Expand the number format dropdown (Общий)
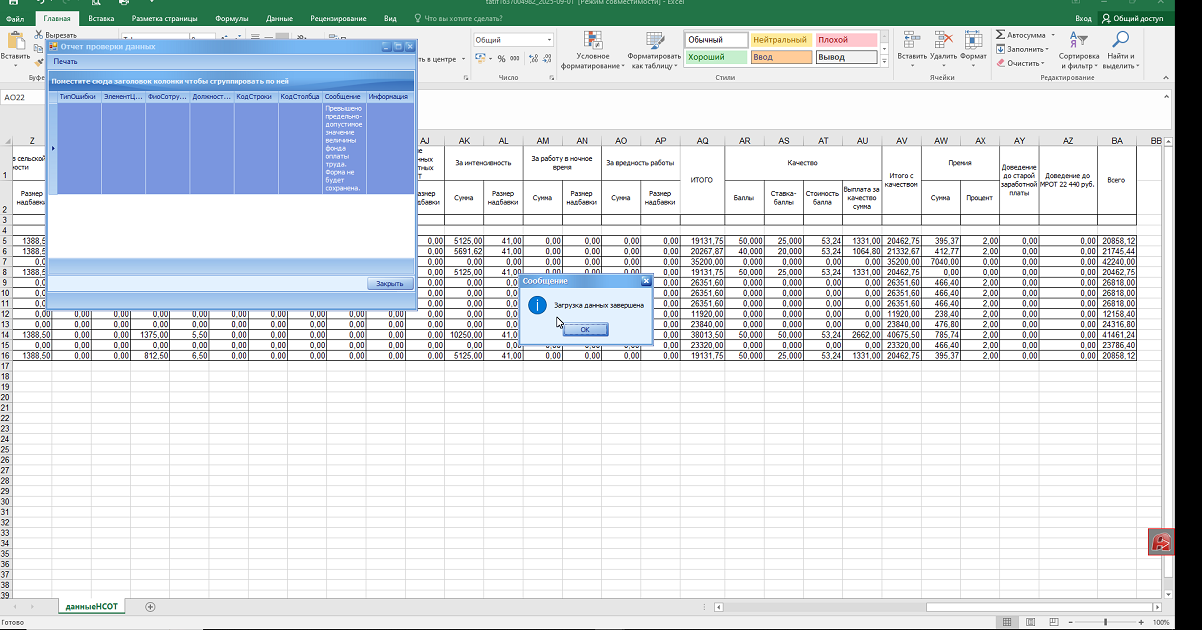This screenshot has width=1202, height=630. coord(549,40)
